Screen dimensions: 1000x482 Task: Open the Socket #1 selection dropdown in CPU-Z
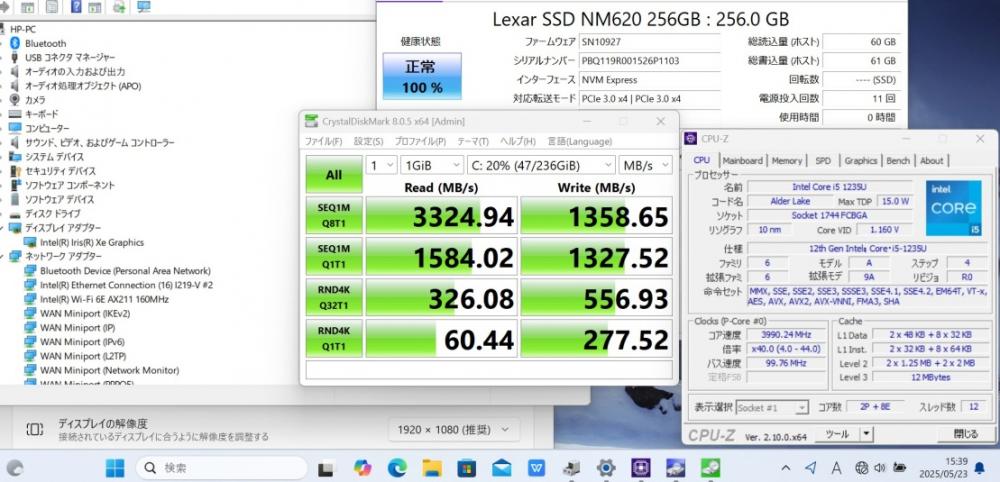(772, 407)
